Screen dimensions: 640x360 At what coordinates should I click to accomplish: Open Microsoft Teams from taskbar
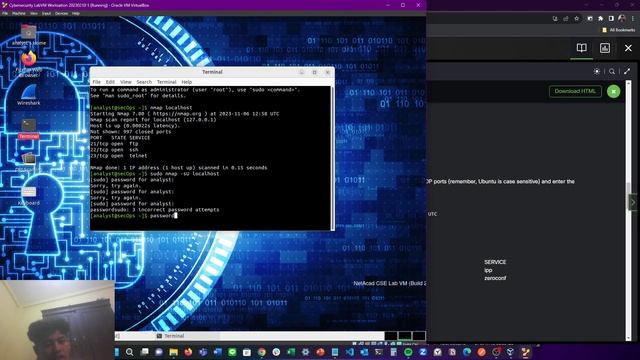coord(203,352)
